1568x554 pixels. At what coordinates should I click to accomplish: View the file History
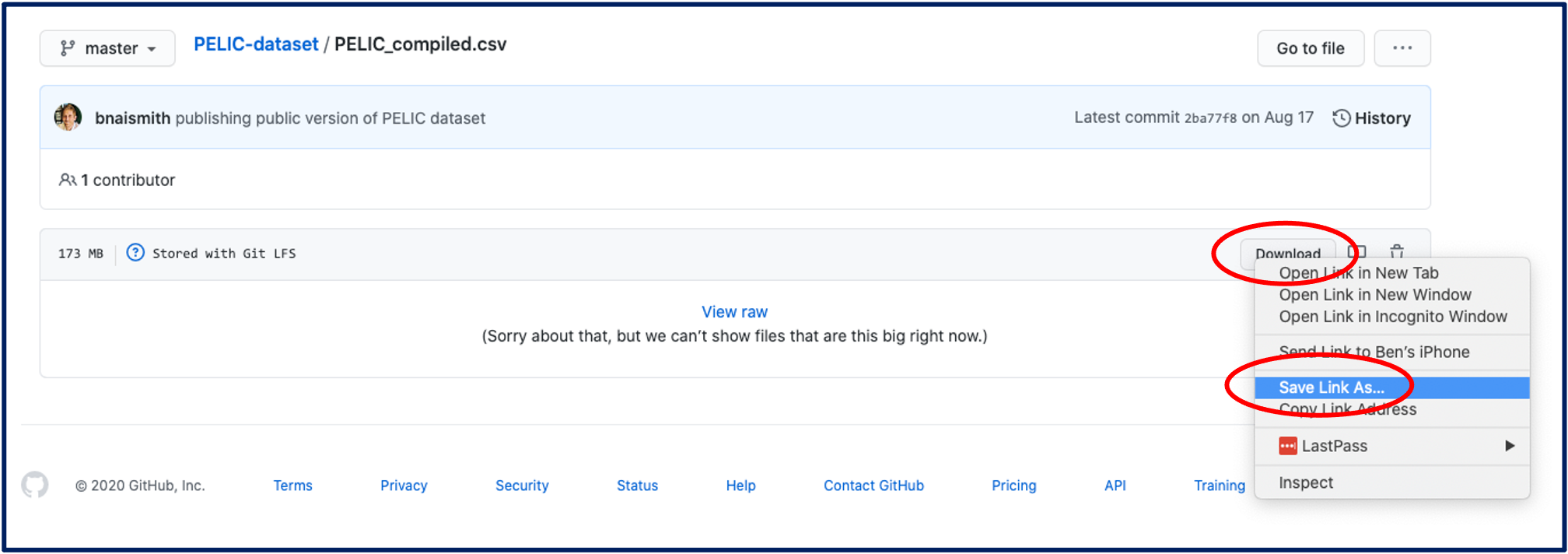tap(1372, 118)
